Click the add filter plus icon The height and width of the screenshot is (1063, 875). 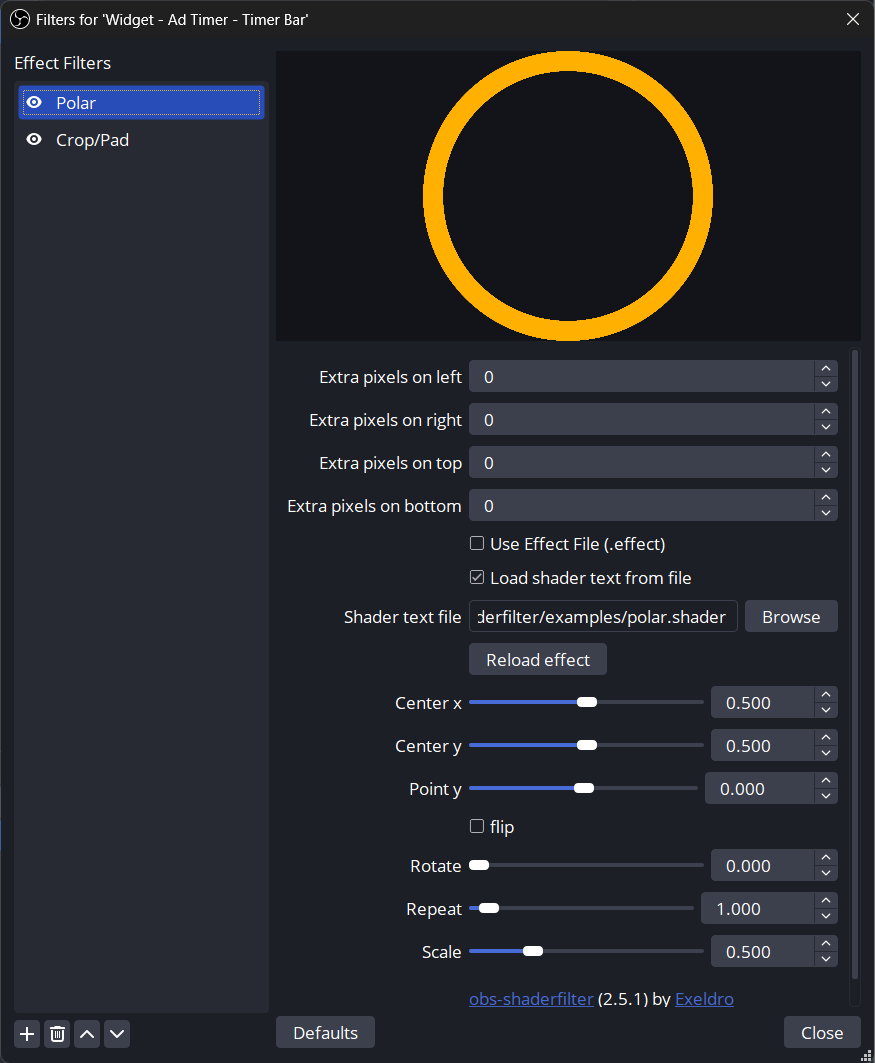(27, 1034)
